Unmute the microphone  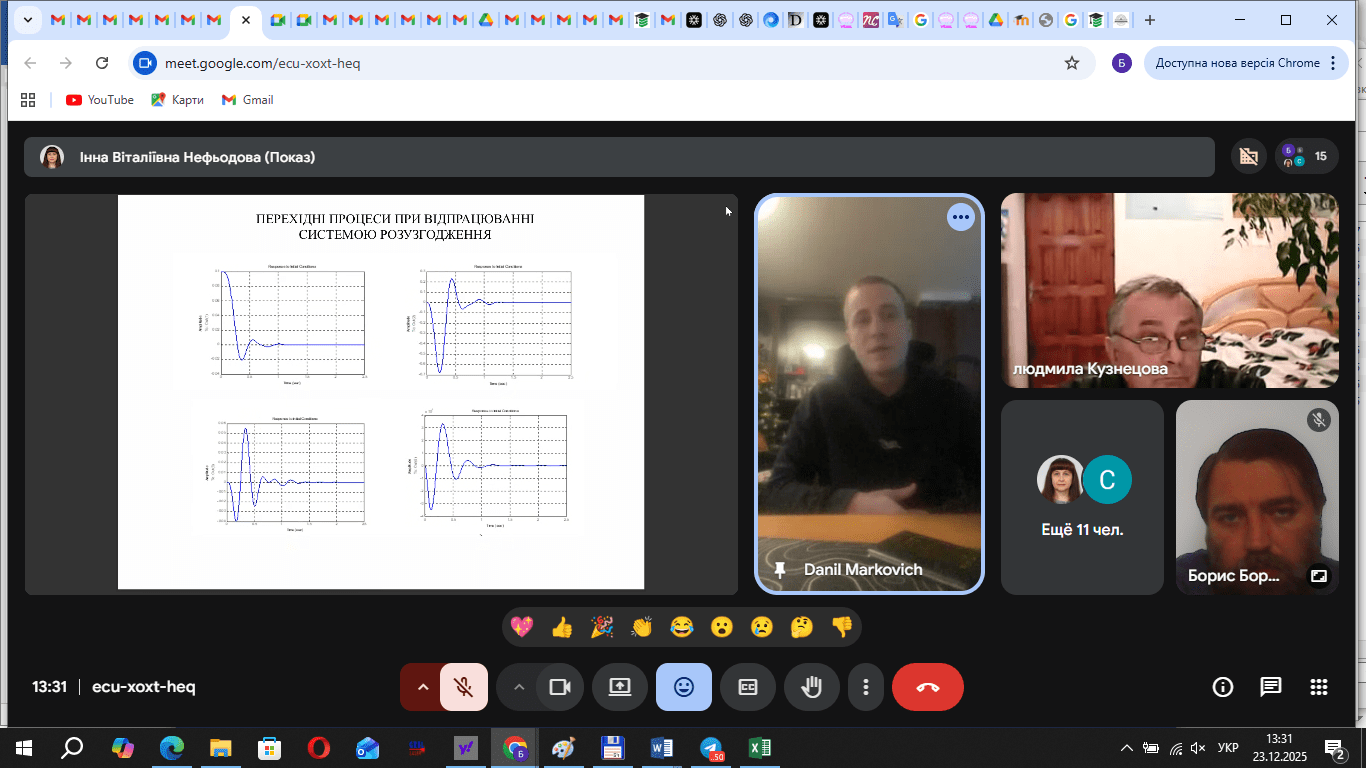tap(463, 687)
